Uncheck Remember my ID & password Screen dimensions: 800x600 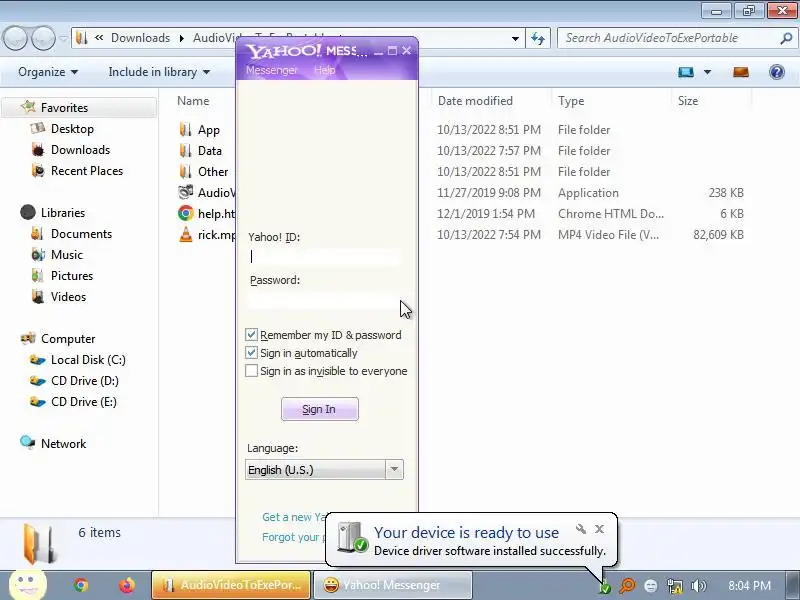click(251, 335)
